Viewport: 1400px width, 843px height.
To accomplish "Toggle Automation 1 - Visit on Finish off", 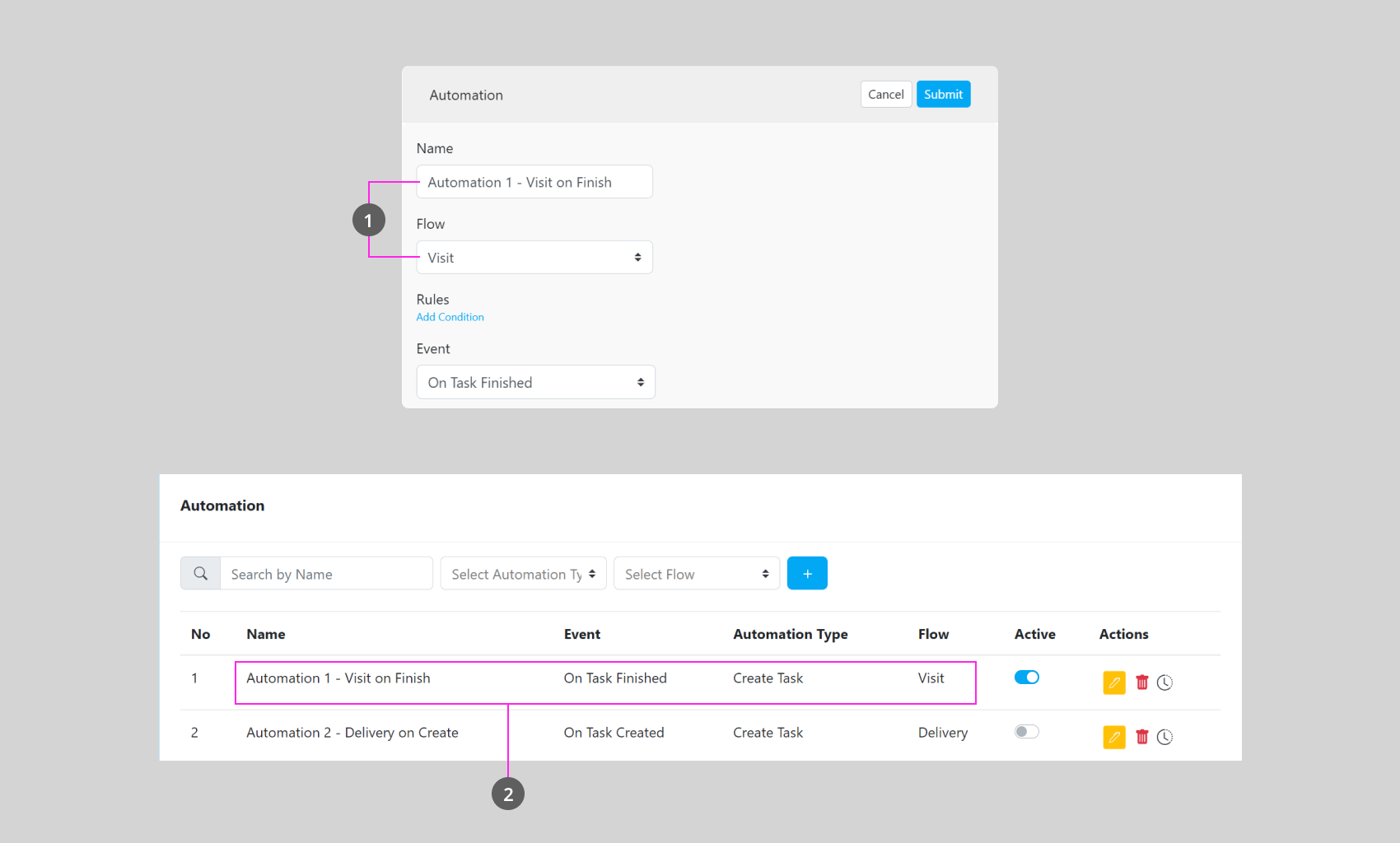I will 1026,677.
